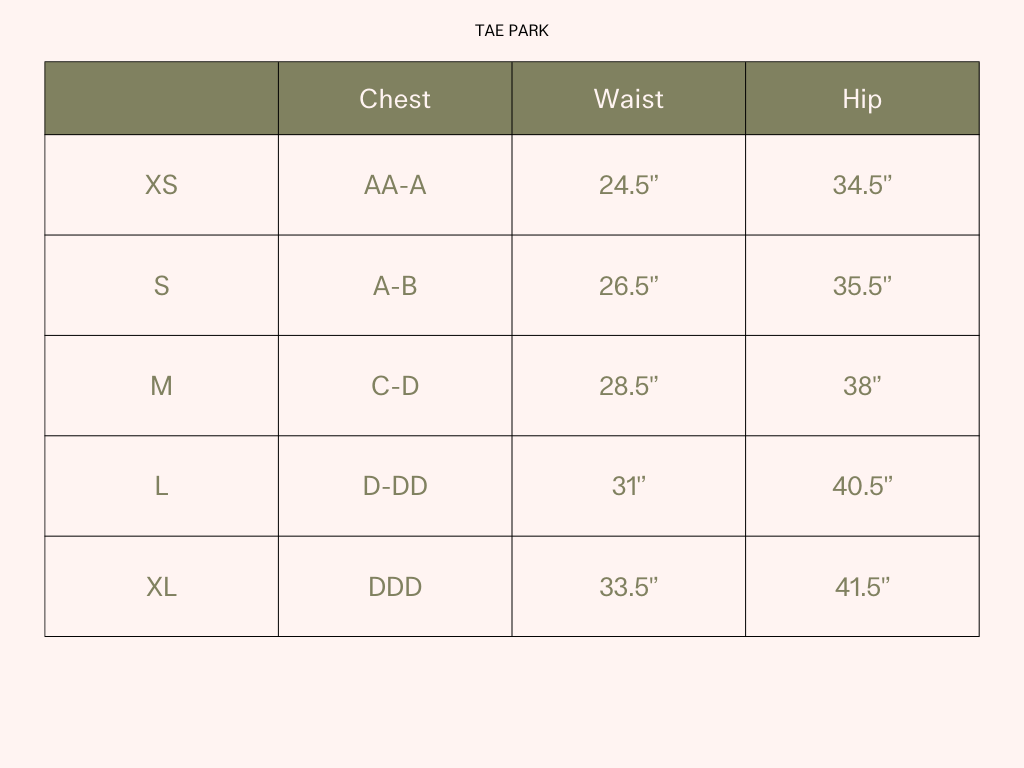The width and height of the screenshot is (1024, 768).
Task: Click the C-D chest cell
Action: click(395, 386)
